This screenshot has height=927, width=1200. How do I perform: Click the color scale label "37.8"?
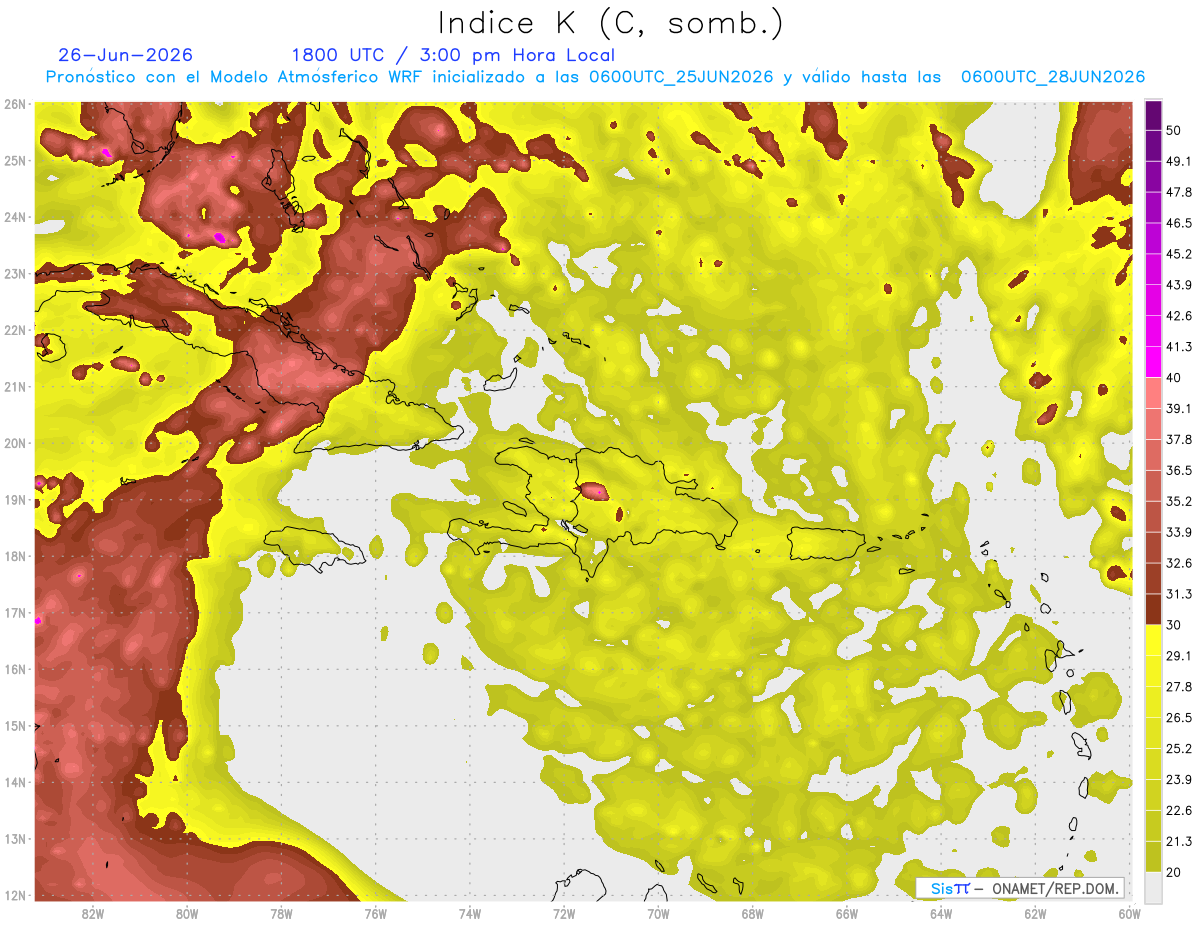click(1179, 439)
